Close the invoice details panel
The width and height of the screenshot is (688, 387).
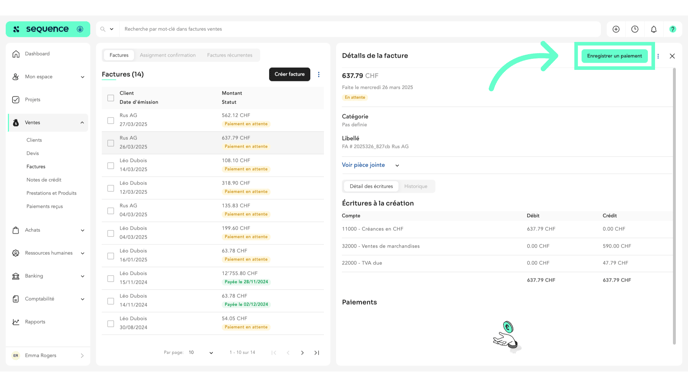(x=672, y=56)
